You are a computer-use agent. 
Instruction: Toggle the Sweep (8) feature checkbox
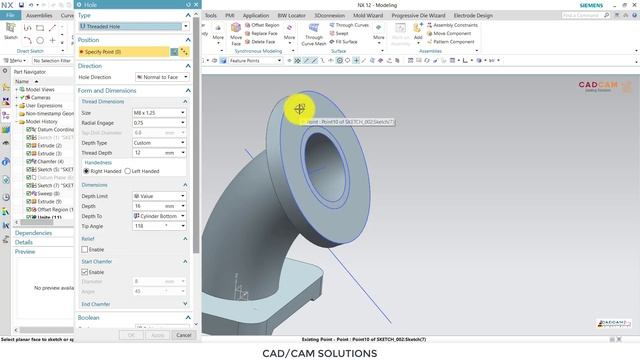(29, 193)
